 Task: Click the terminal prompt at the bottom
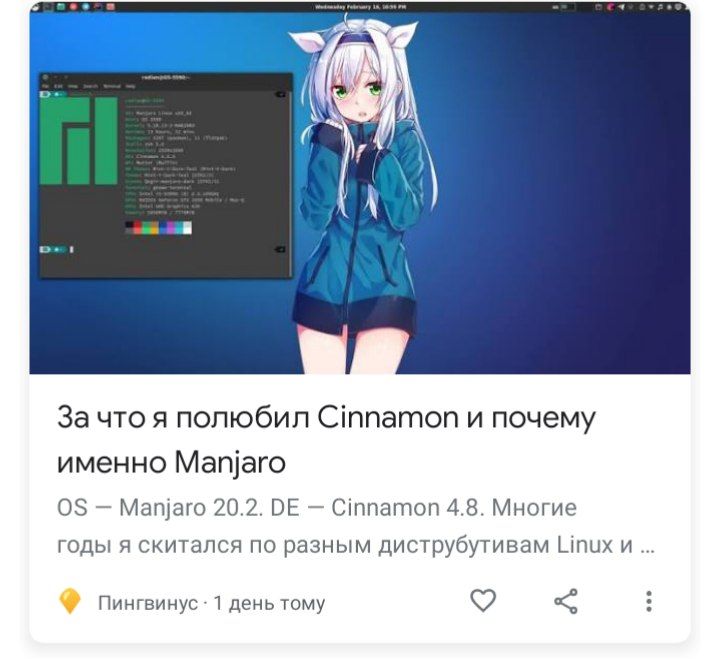tap(57, 249)
